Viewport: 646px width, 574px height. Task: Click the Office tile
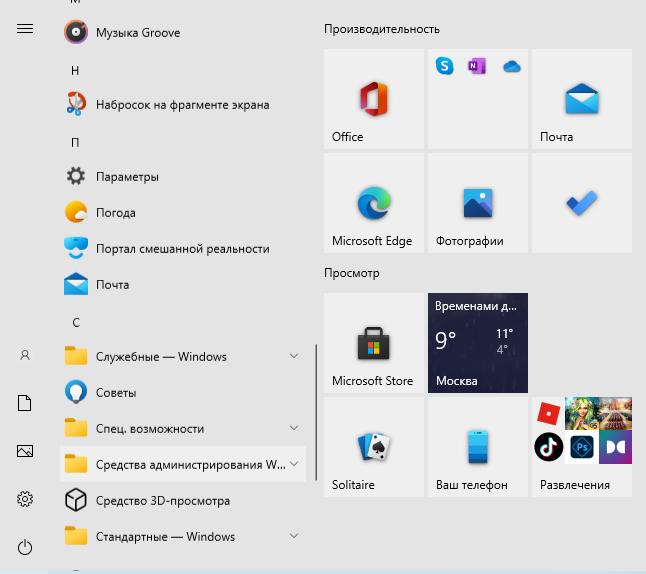[x=374, y=99]
